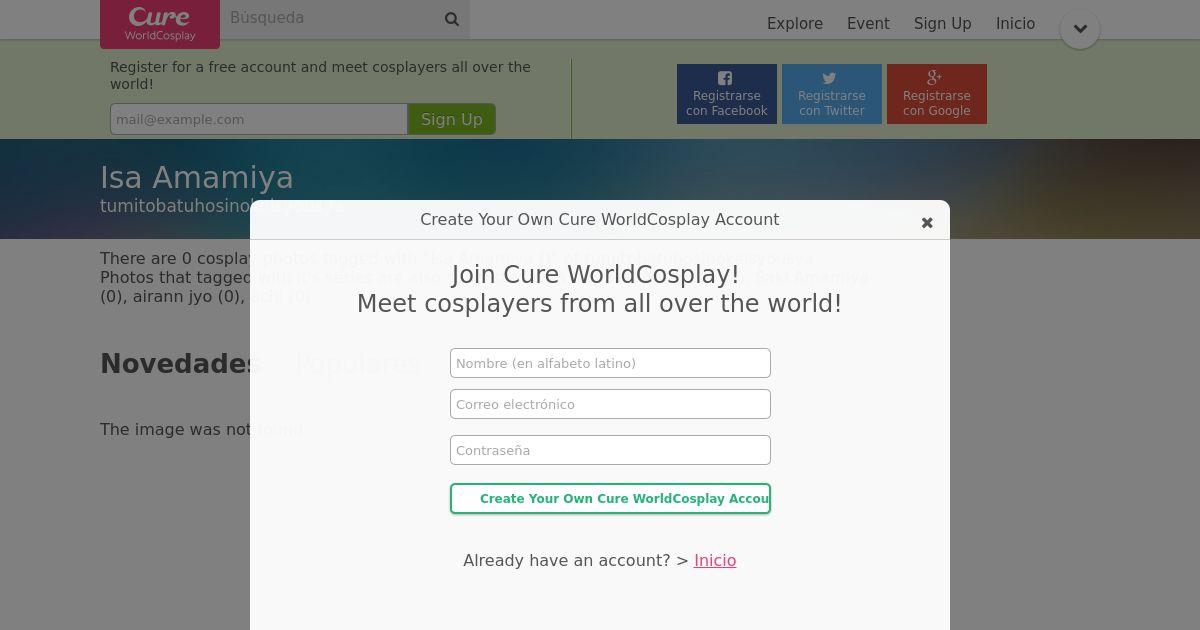This screenshot has height=630, width=1200.
Task: Click the search magnifier icon
Action: (452, 19)
